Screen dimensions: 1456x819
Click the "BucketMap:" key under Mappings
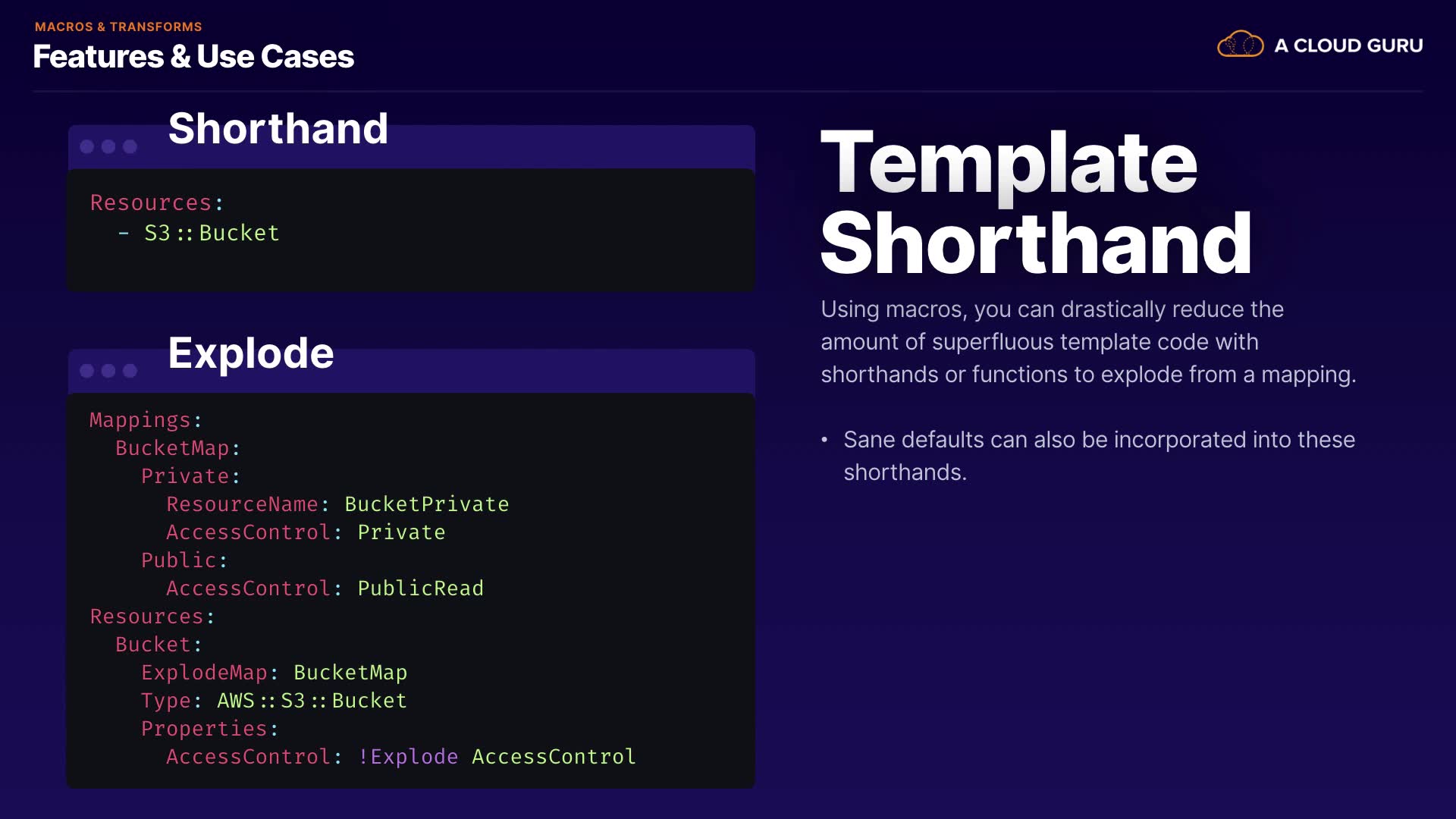[177, 448]
